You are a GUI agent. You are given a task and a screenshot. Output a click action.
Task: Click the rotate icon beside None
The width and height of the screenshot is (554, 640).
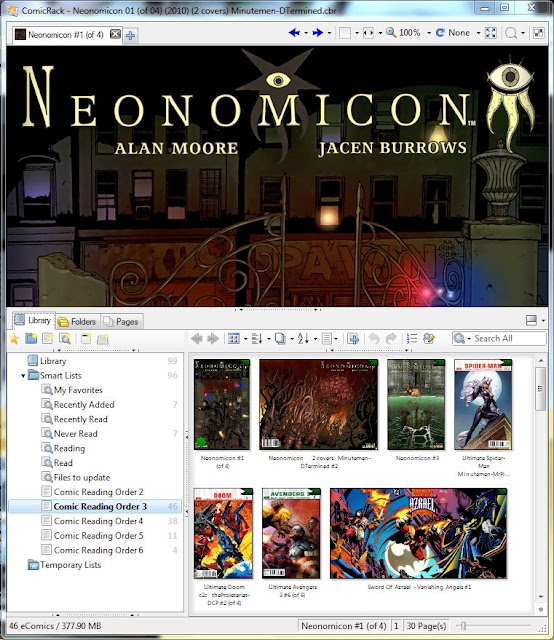coord(440,33)
